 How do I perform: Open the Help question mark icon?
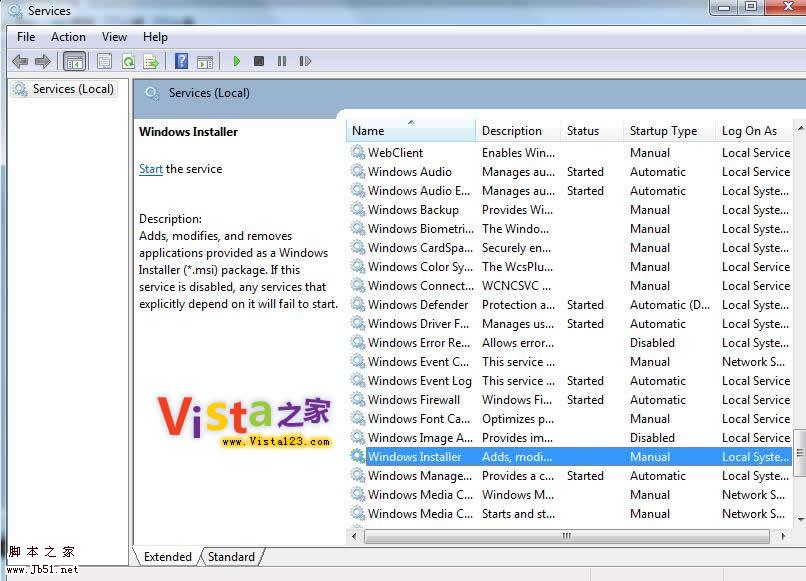tap(181, 61)
